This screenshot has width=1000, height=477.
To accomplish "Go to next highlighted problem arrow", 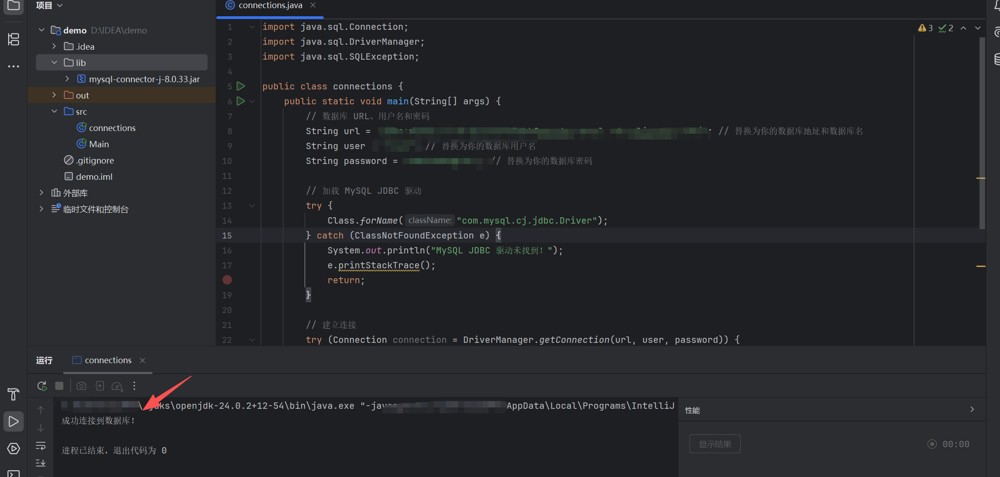I will pos(976,28).
